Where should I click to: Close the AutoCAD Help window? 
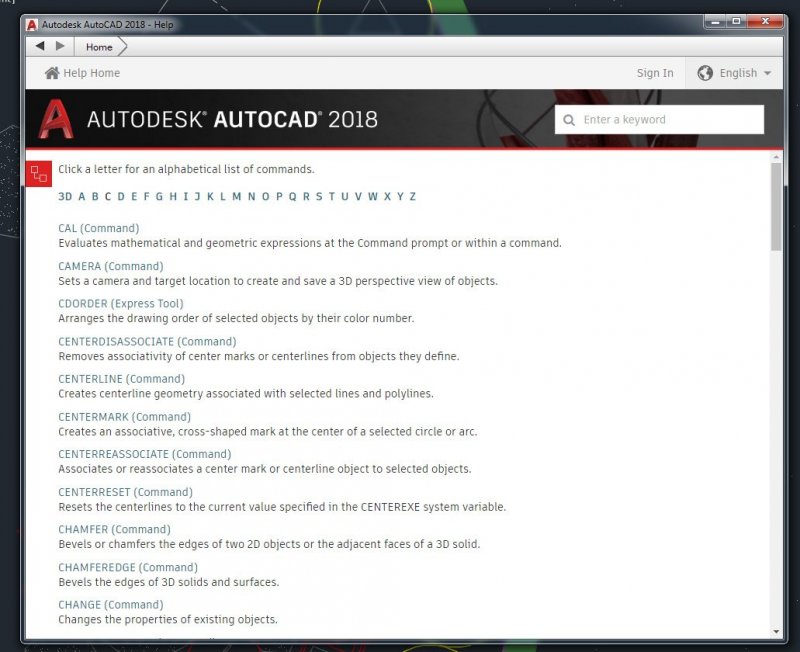[765, 21]
